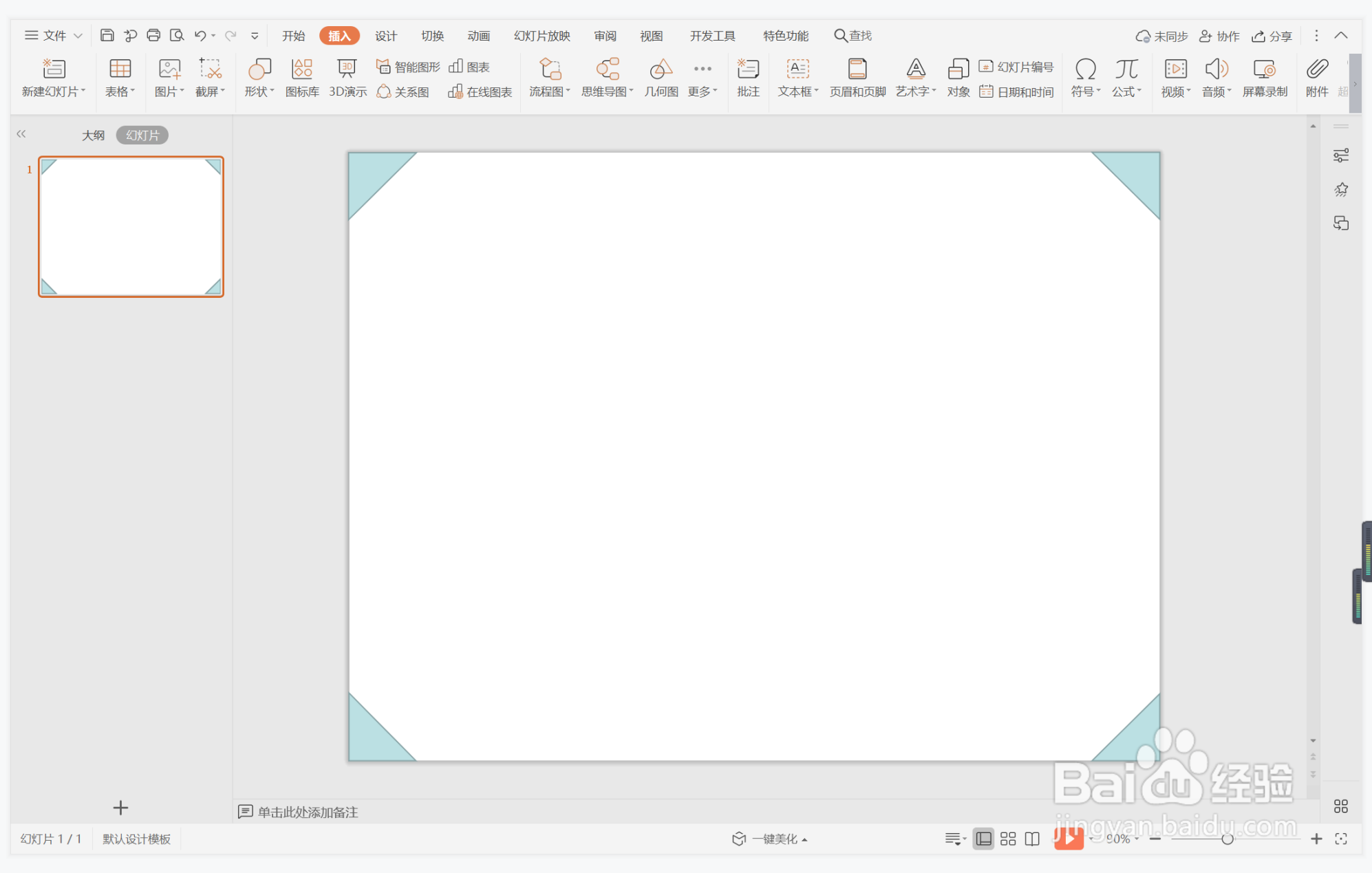This screenshot has height=873, width=1372.
Task: Click 单击此处添加备注 notes area
Action: point(308,812)
